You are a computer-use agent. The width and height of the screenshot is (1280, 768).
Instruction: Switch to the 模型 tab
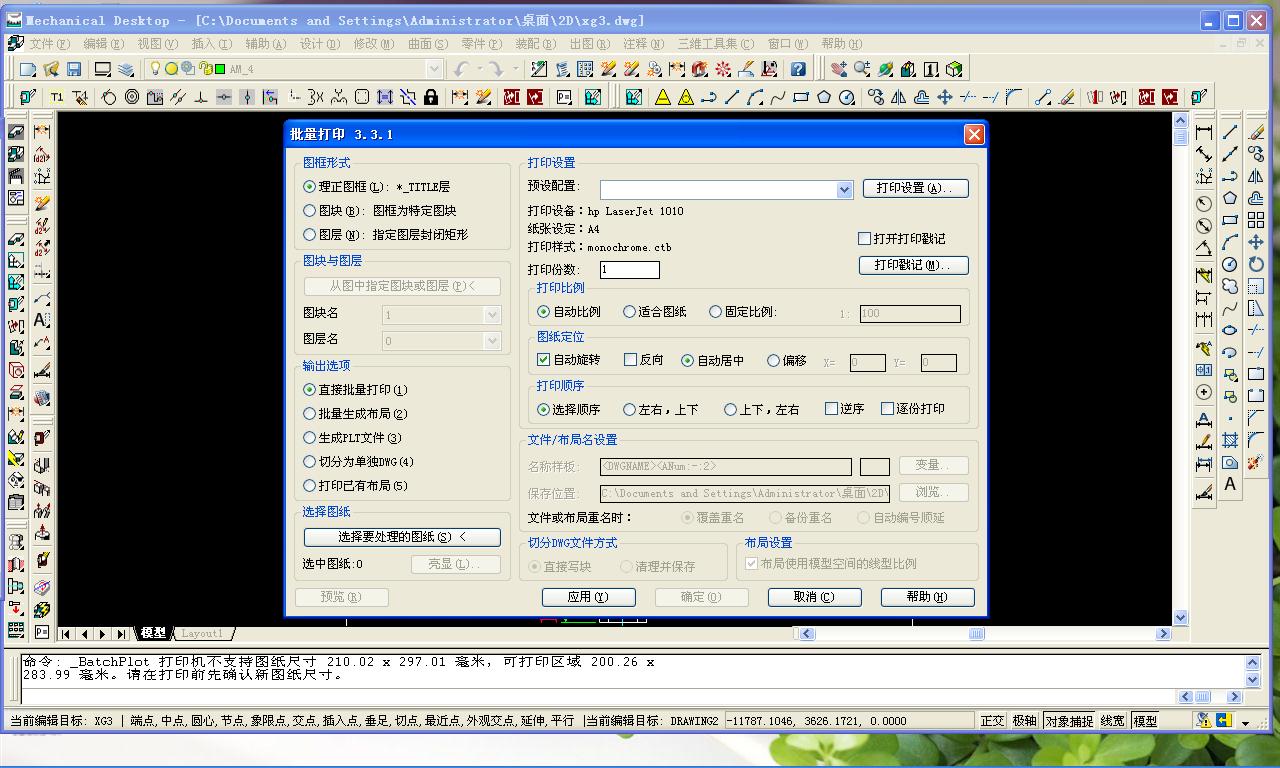coord(154,633)
